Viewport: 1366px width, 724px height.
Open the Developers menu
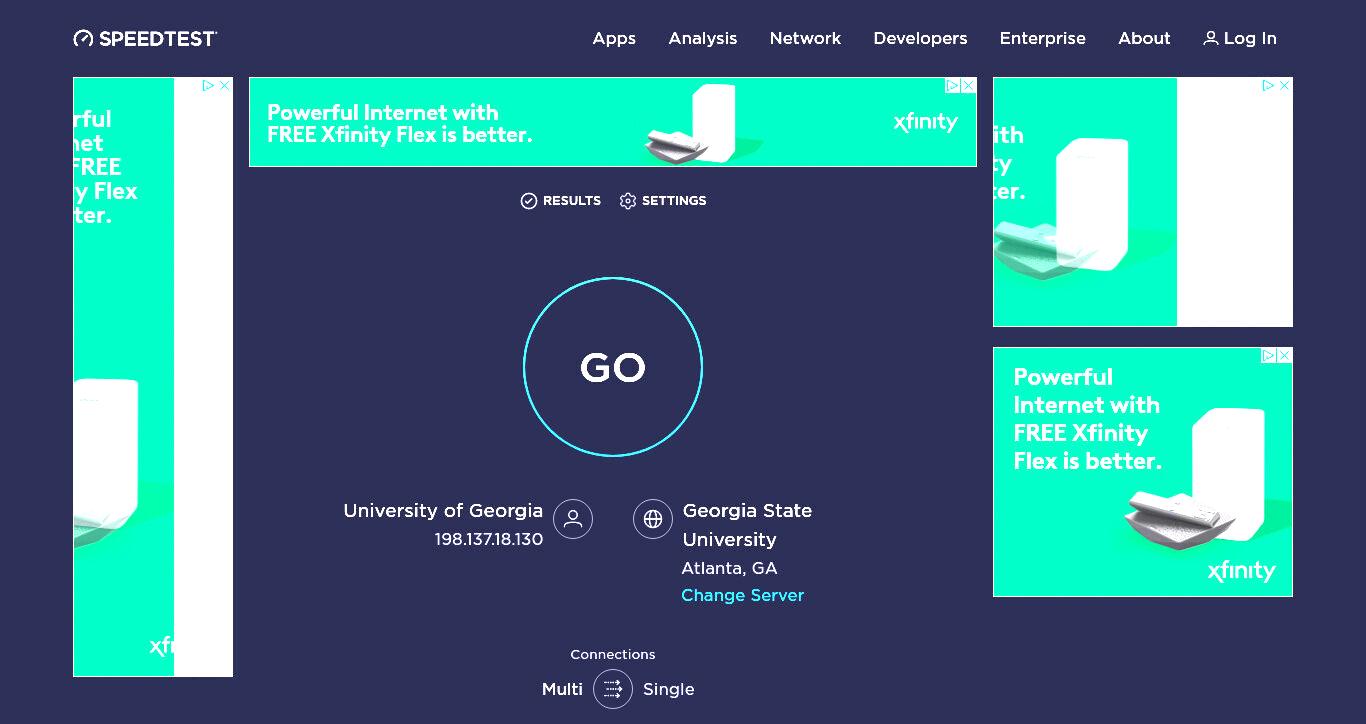920,38
